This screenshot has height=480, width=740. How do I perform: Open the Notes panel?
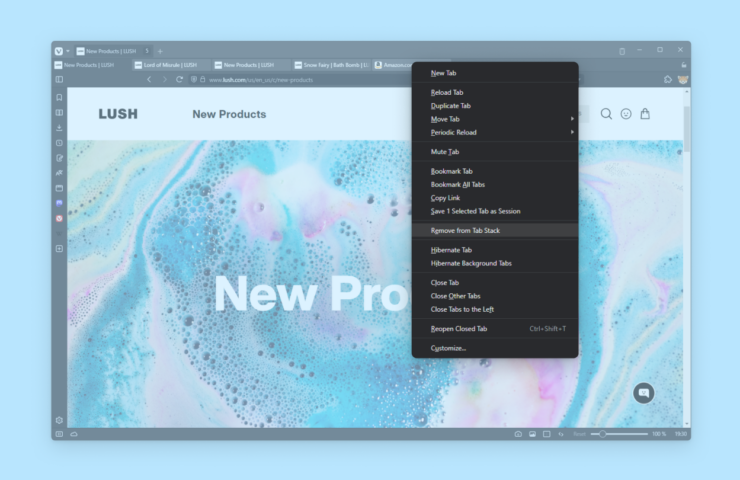[x=59, y=158]
